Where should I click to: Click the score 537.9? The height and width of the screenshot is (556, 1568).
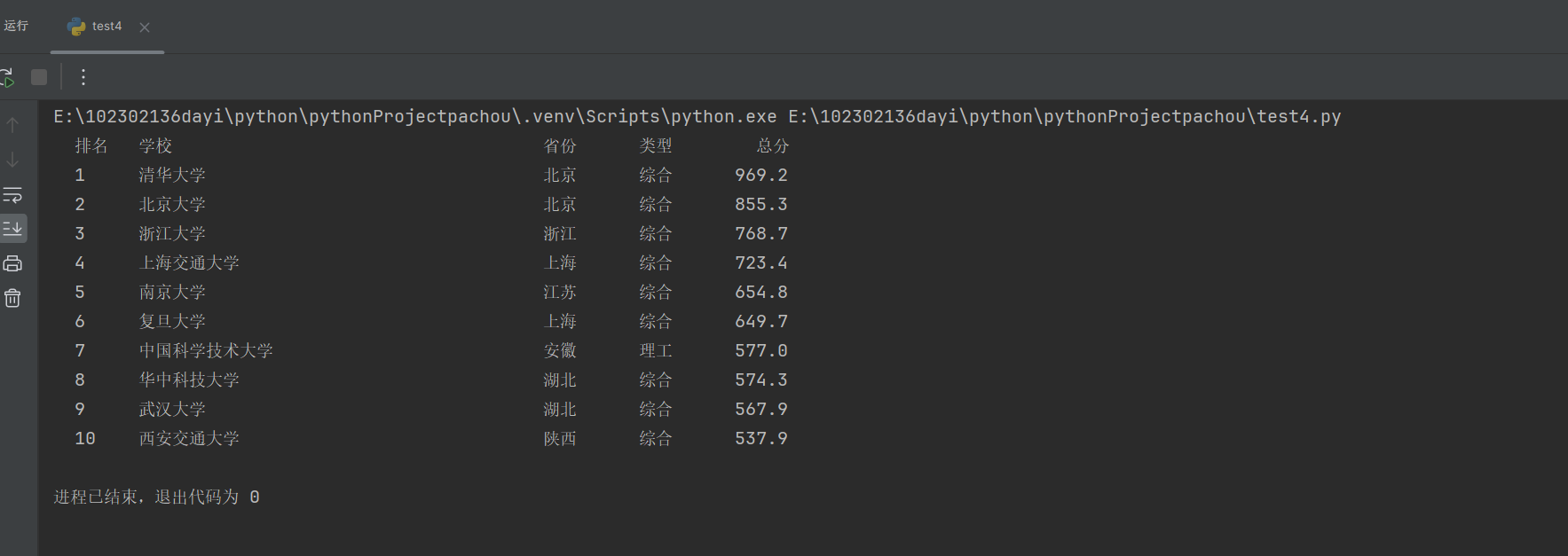(761, 438)
